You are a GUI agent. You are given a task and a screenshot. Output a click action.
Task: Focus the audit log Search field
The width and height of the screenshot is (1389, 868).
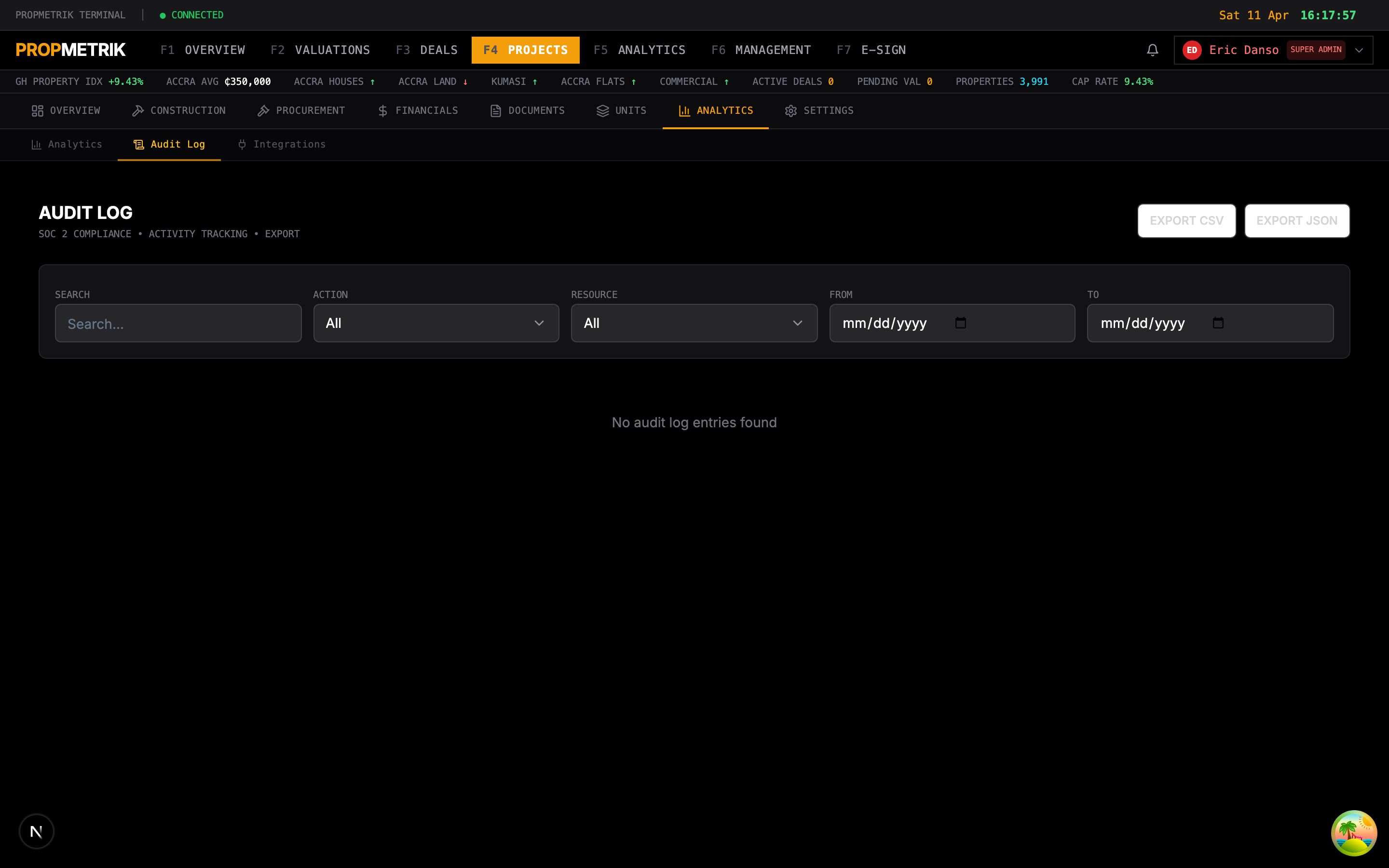pos(178,323)
